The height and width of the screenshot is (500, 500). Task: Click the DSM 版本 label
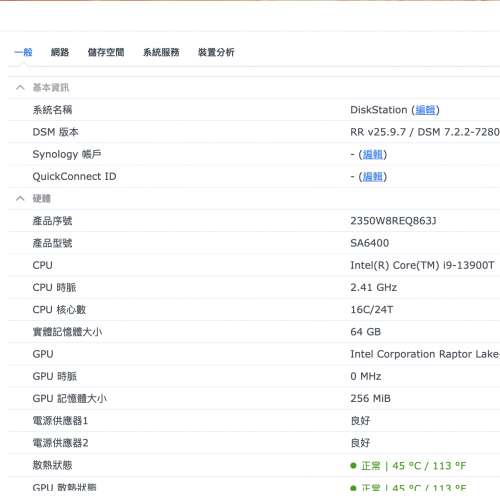point(55,132)
